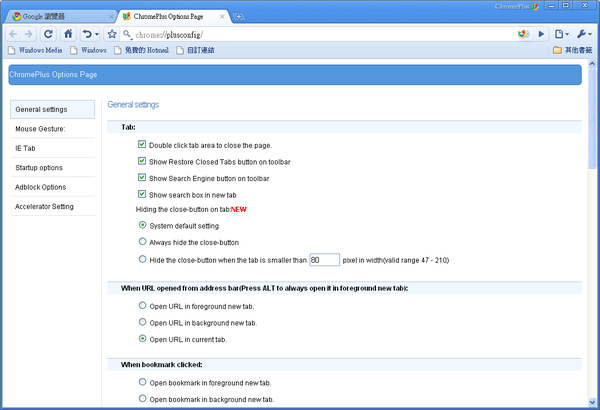This screenshot has width=600, height=410.
Task: Open dropdown next to Restore Closed Tabs
Action: [97, 34]
